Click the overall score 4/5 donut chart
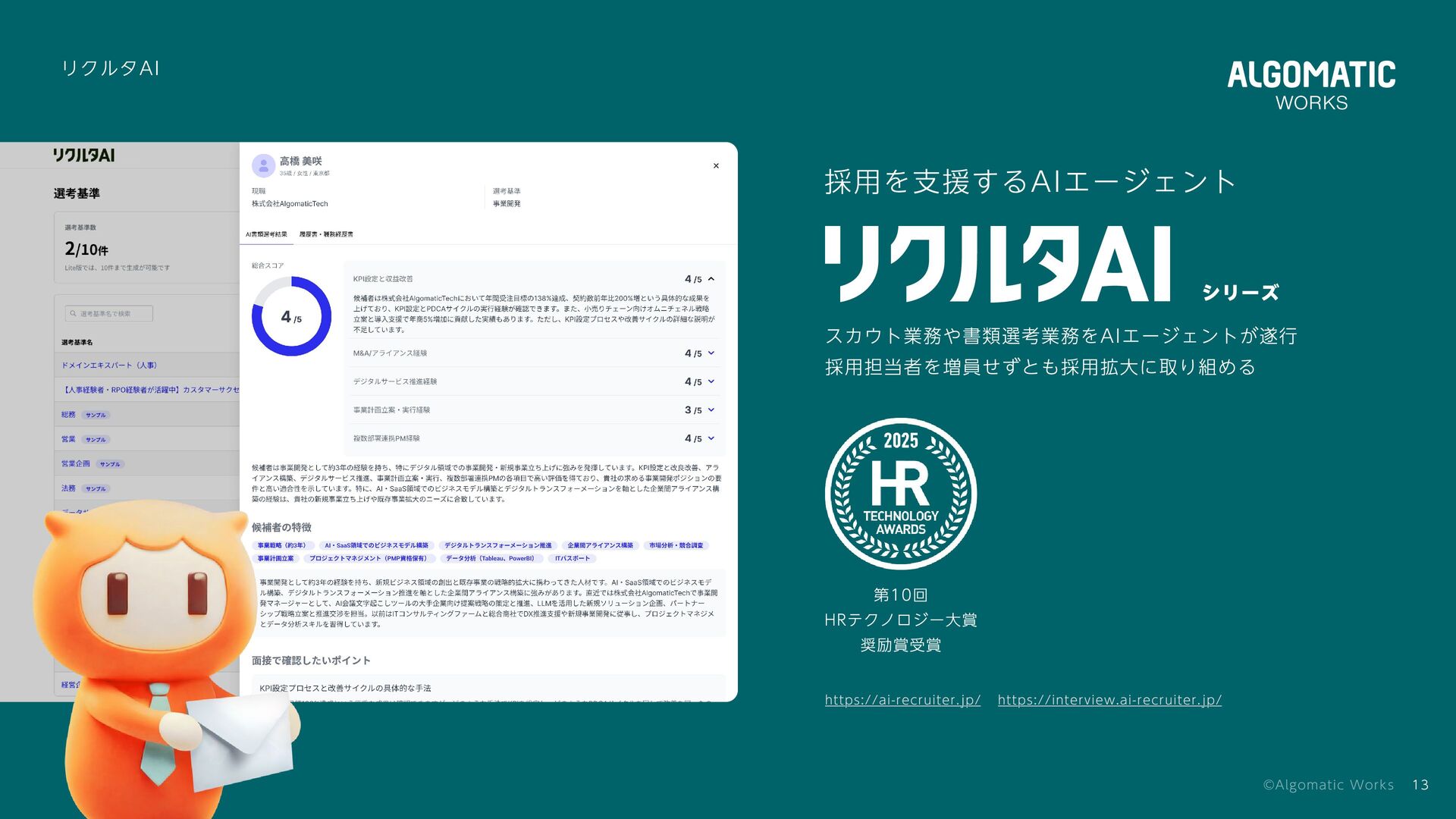 coord(291,316)
